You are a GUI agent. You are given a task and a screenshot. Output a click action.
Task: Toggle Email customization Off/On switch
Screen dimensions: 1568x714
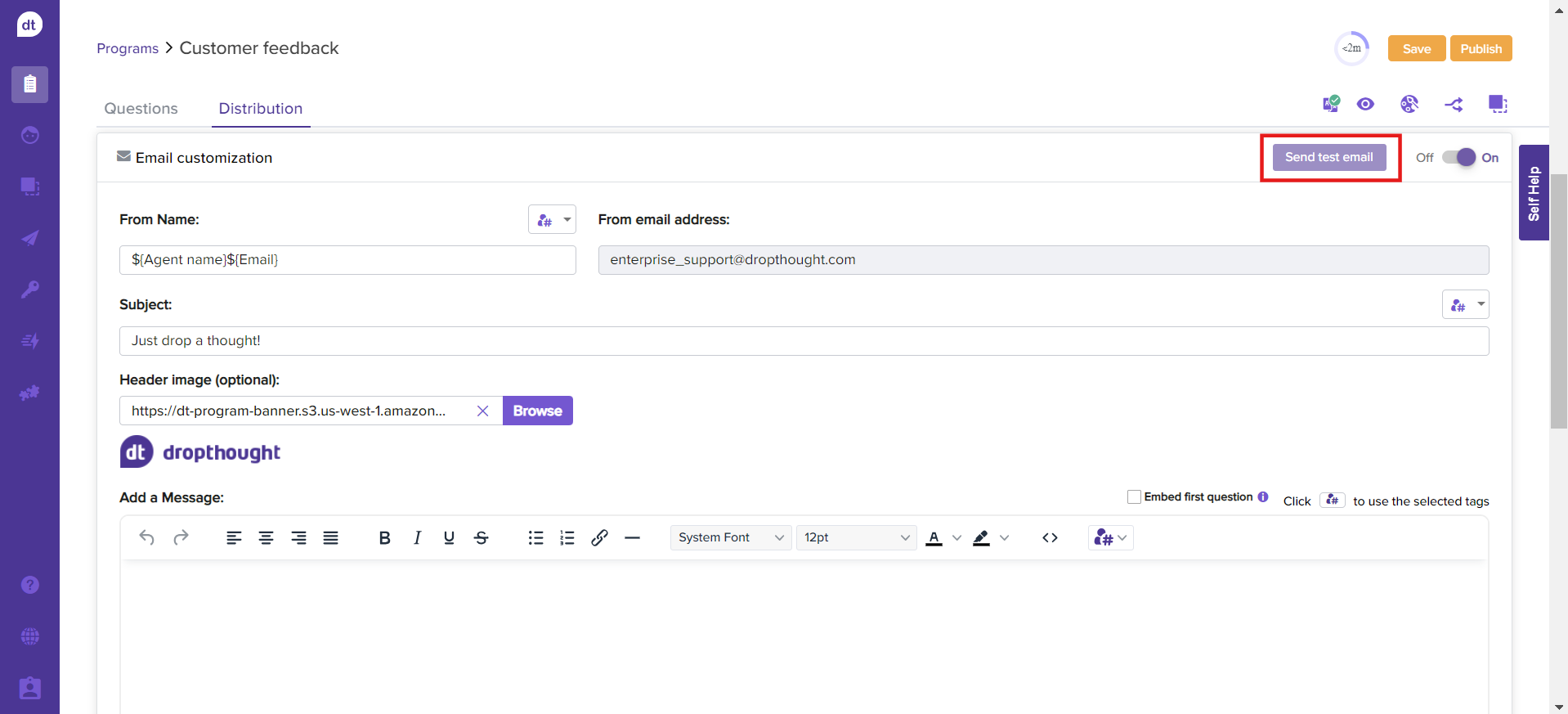pos(1458,158)
